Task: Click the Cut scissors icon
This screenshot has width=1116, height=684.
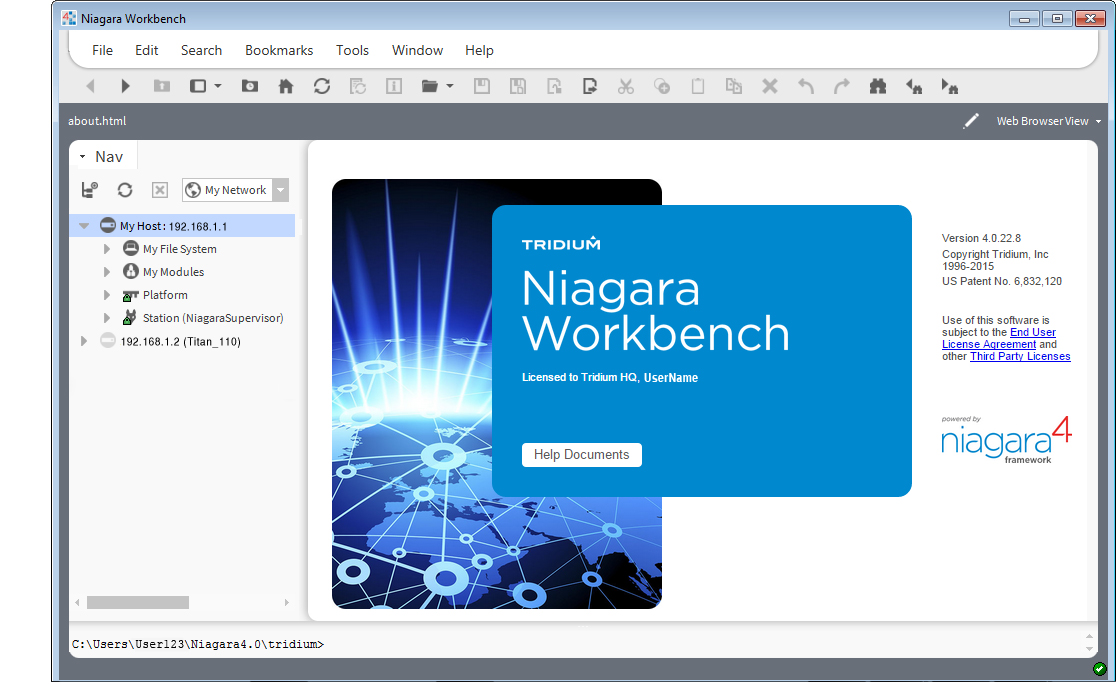Action: 626,86
